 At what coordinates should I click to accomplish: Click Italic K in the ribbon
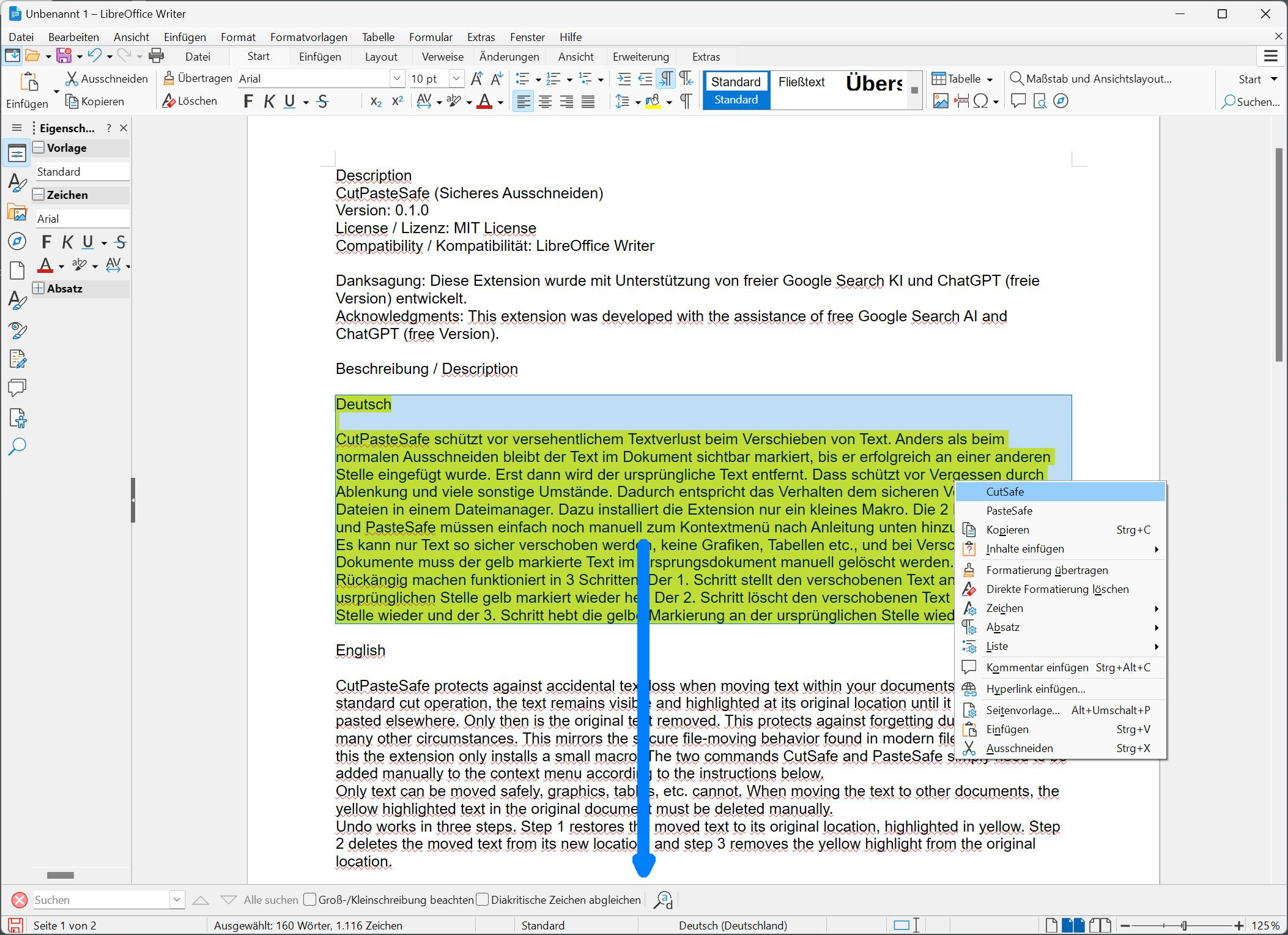point(269,101)
